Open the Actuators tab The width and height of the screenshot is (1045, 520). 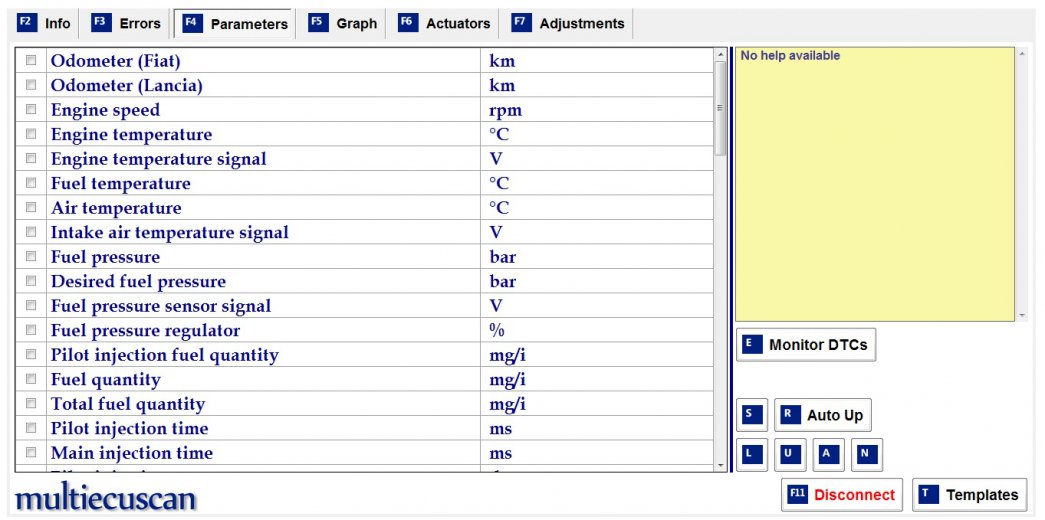(x=445, y=24)
